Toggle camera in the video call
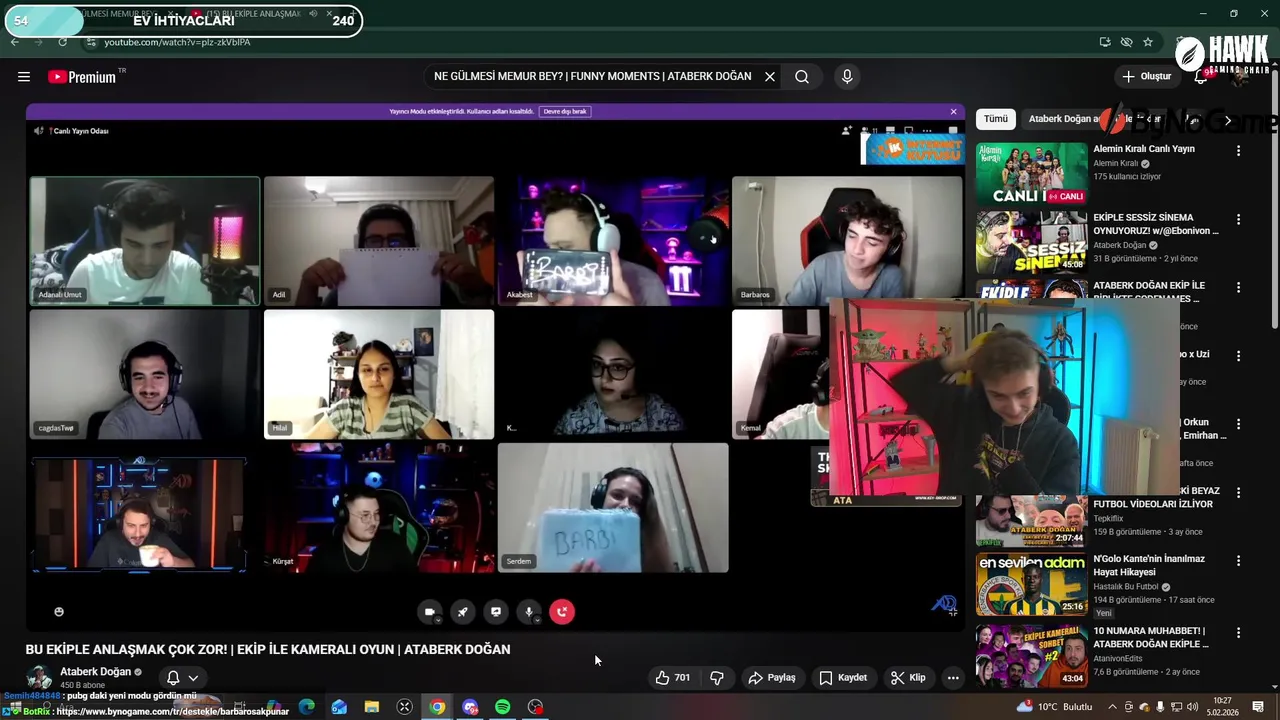Image resolution: width=1280 pixels, height=720 pixels. [430, 612]
